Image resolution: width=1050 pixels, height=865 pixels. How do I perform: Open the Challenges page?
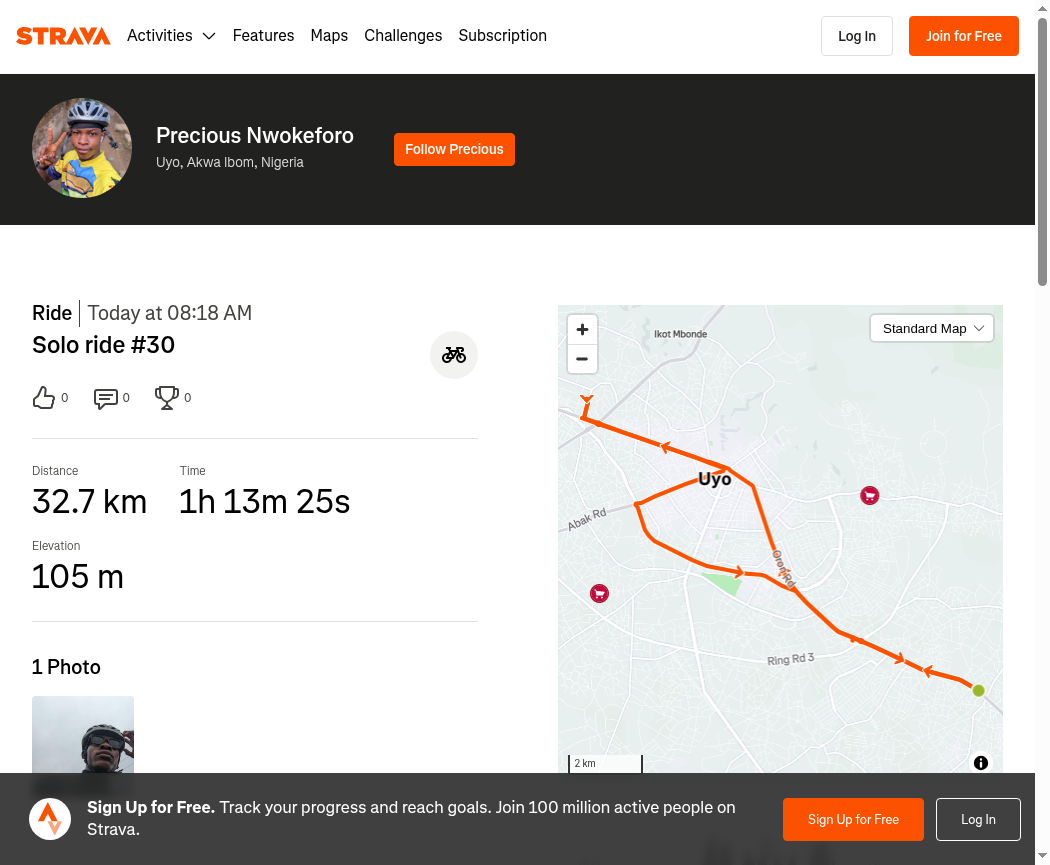point(403,35)
